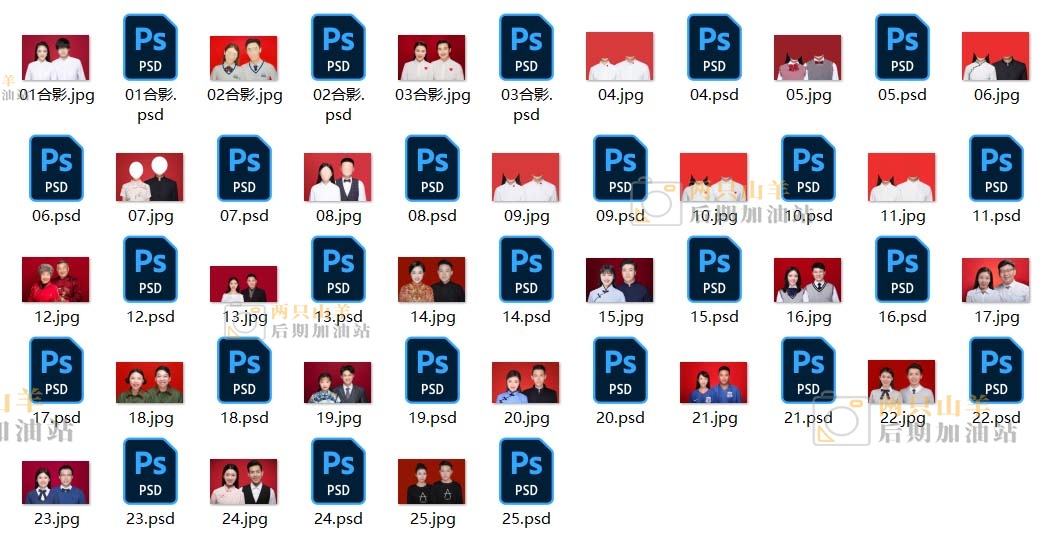Screen dimensions: 1040x533
Task: Select the 23.psd file icon
Action: [x=150, y=472]
